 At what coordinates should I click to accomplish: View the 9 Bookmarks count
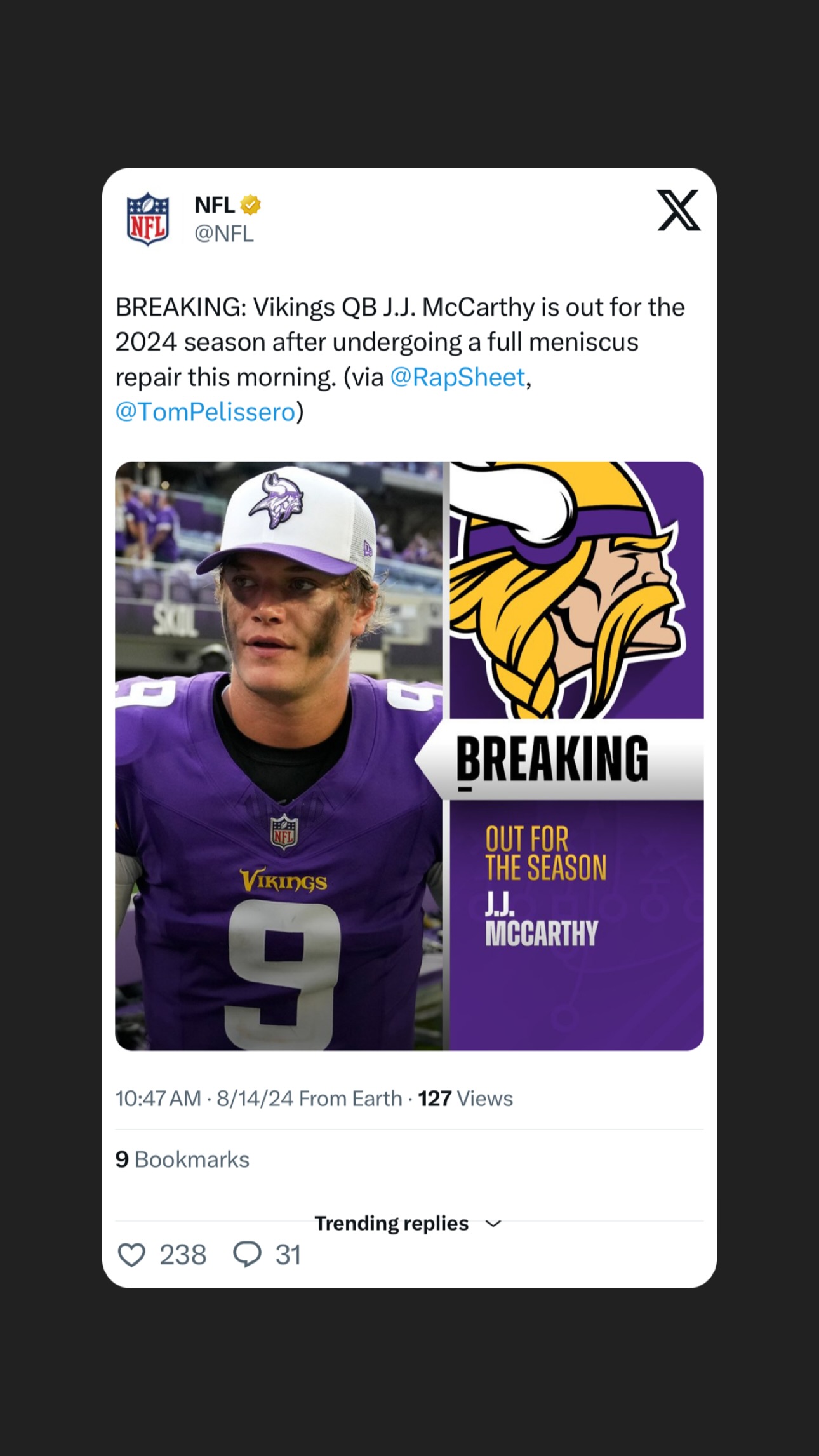[182, 1160]
